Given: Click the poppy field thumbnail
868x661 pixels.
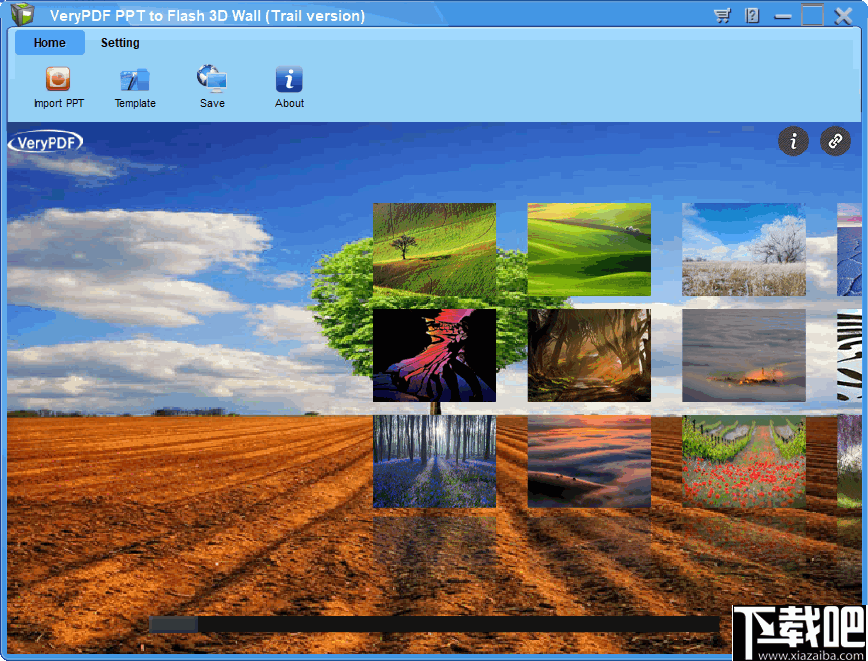Looking at the screenshot, I should tap(744, 461).
